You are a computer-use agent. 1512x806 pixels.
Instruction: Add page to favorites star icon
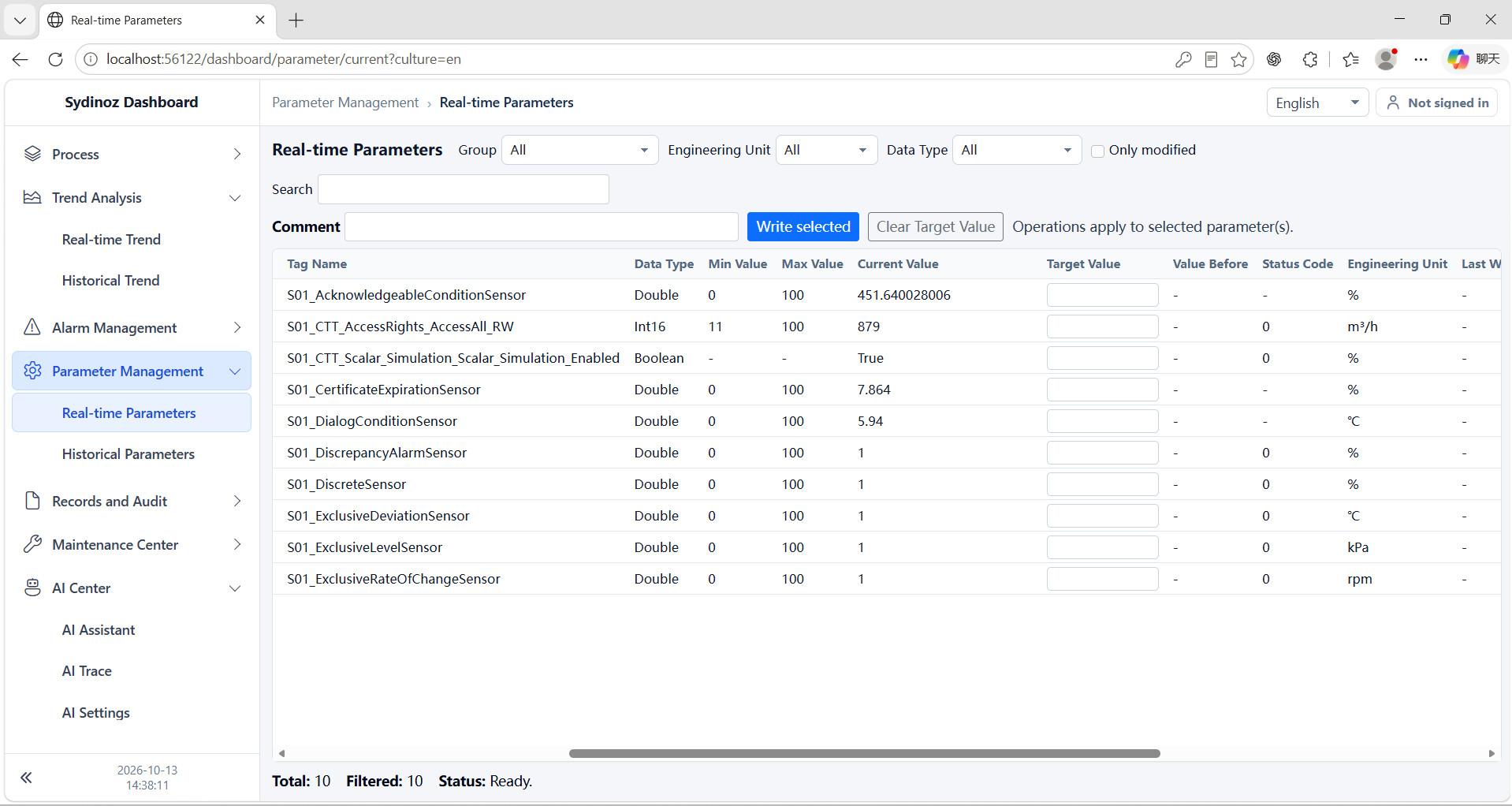click(1239, 59)
